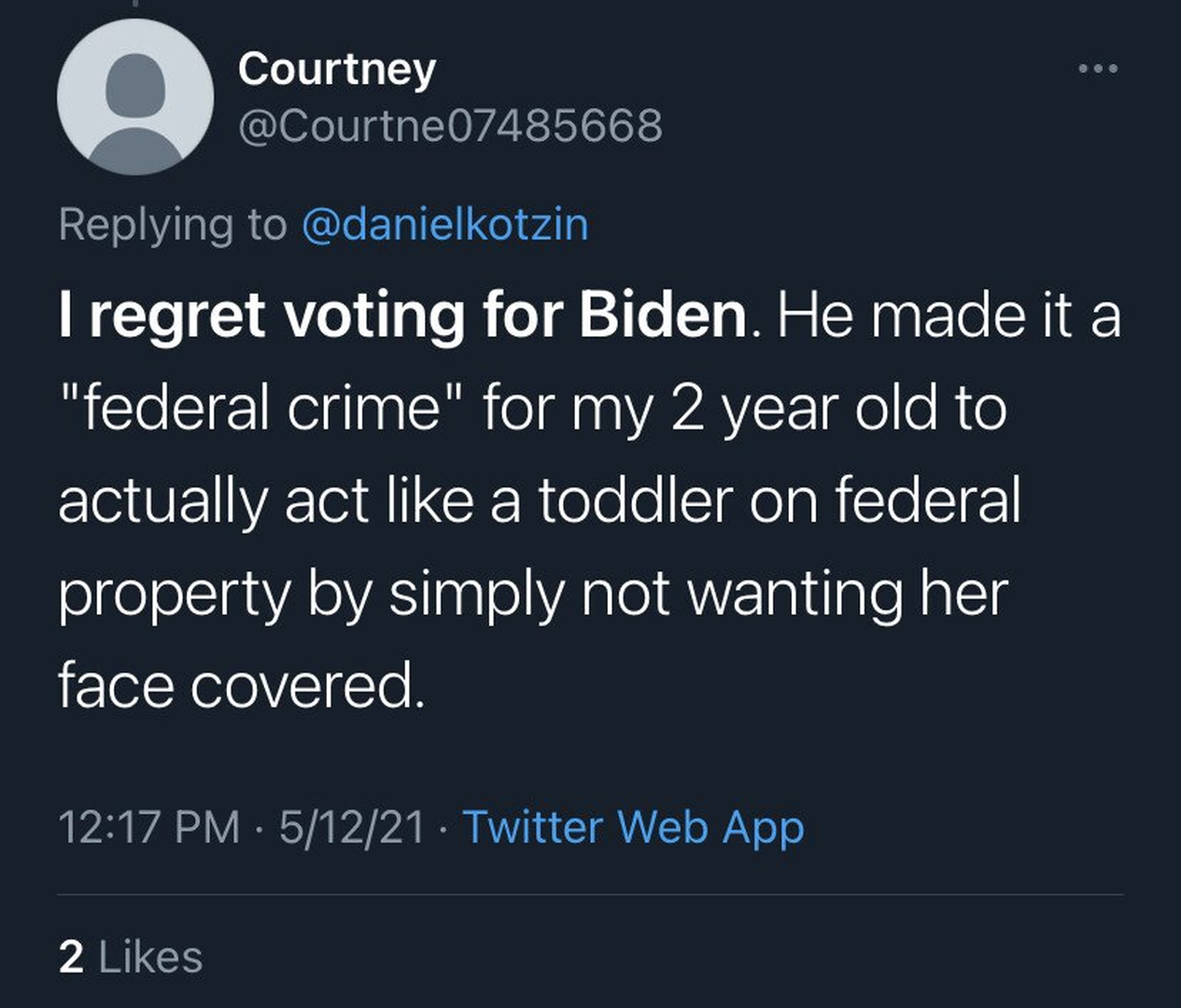Image resolution: width=1181 pixels, height=1008 pixels.
Task: Open the Twitter Web App source link
Action: [633, 827]
